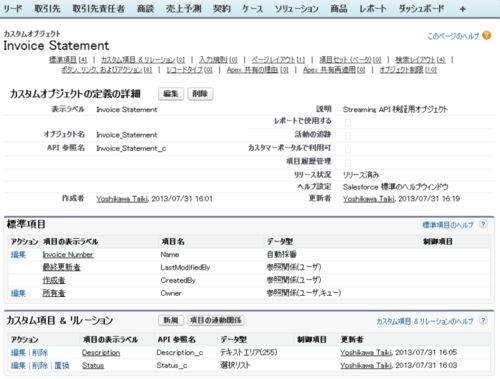Open the Invoice Number field link
Viewport: 500px width, 379px height.
68,255
